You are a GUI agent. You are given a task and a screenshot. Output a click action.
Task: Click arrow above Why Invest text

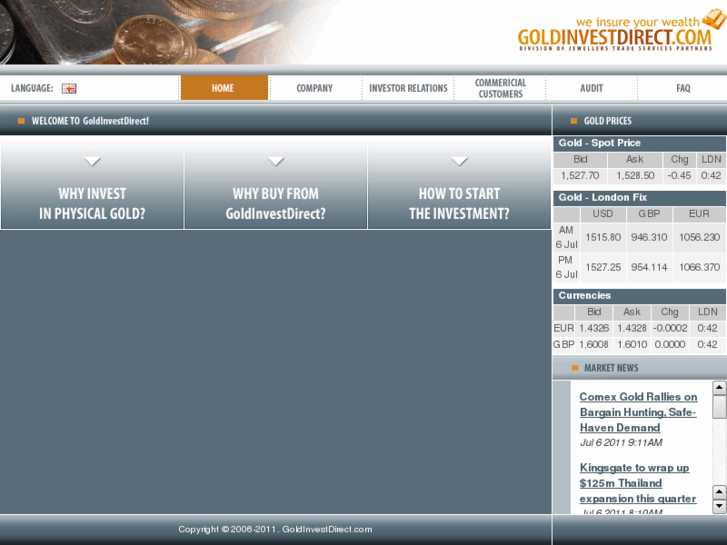point(92,161)
